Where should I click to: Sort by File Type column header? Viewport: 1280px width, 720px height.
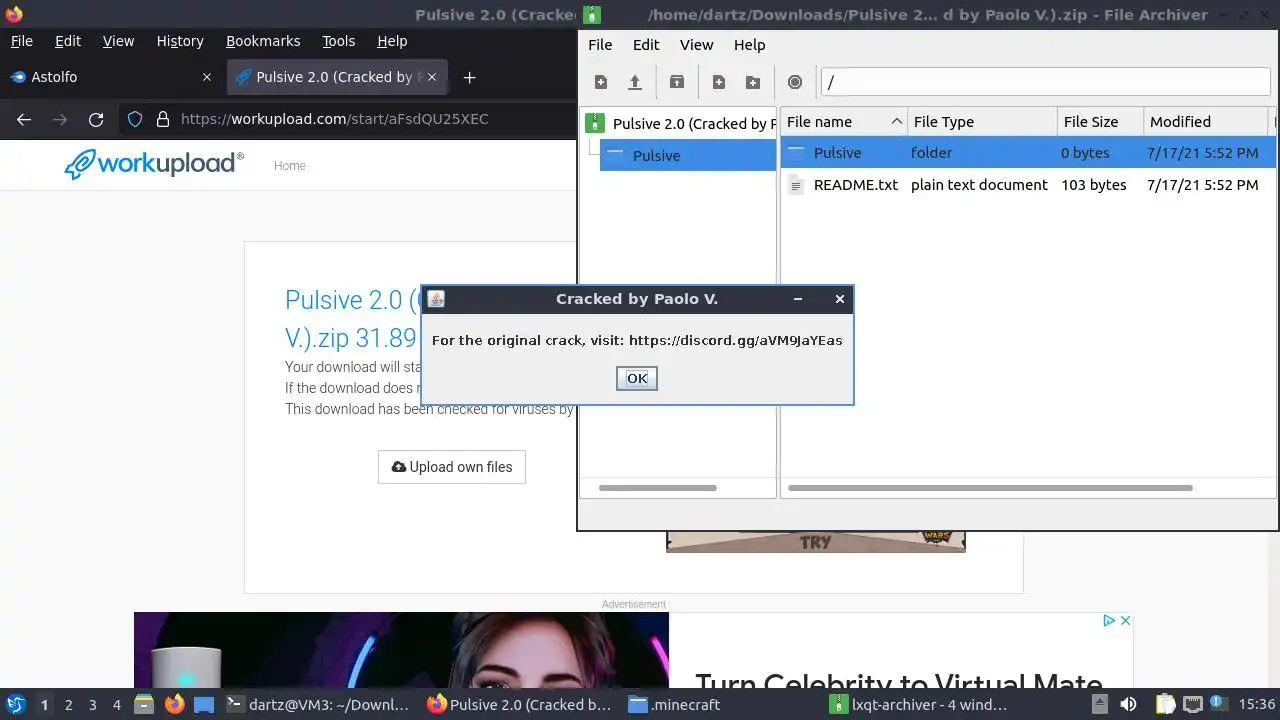click(x=982, y=122)
